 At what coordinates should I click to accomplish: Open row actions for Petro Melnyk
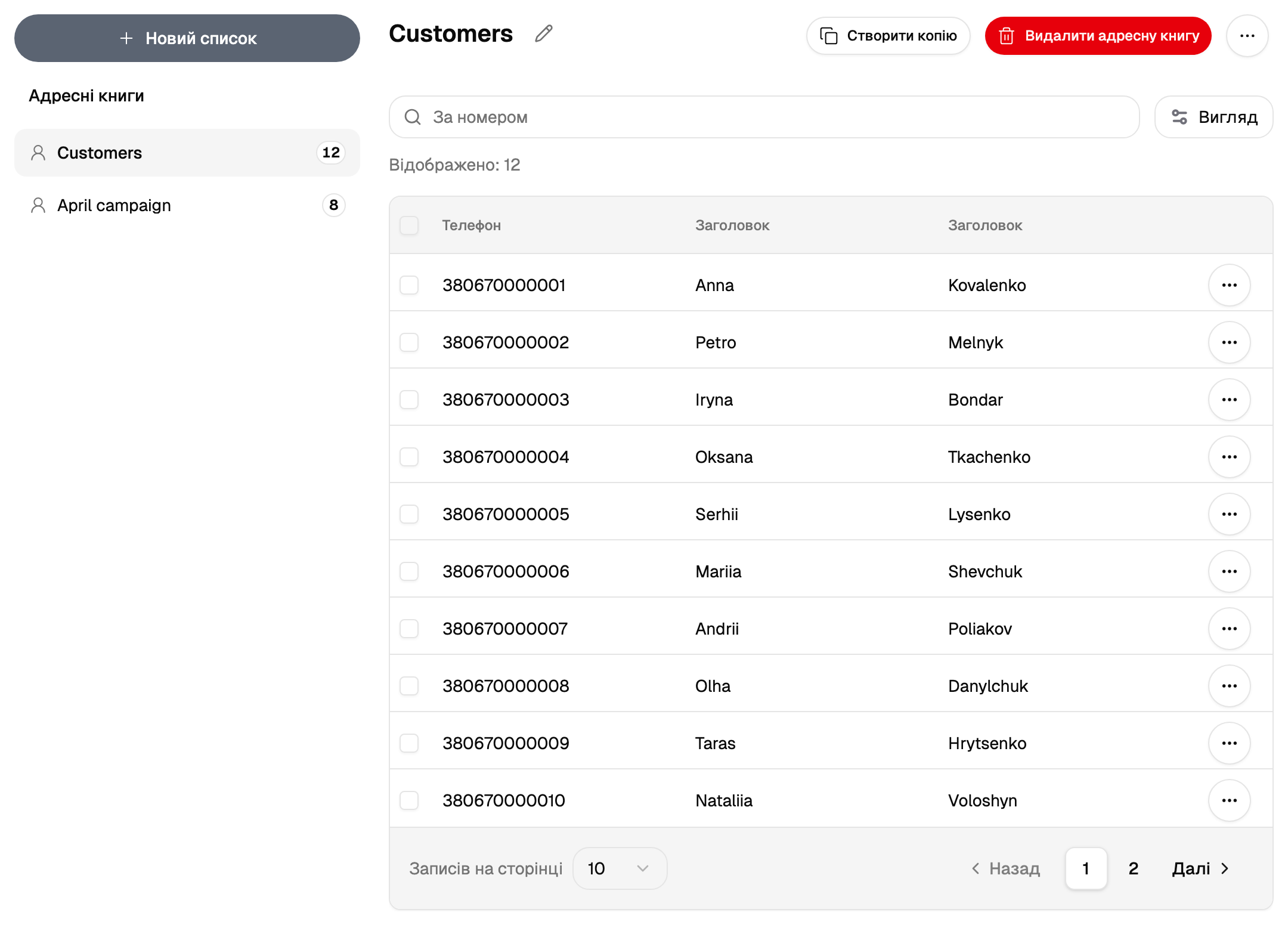1229,342
